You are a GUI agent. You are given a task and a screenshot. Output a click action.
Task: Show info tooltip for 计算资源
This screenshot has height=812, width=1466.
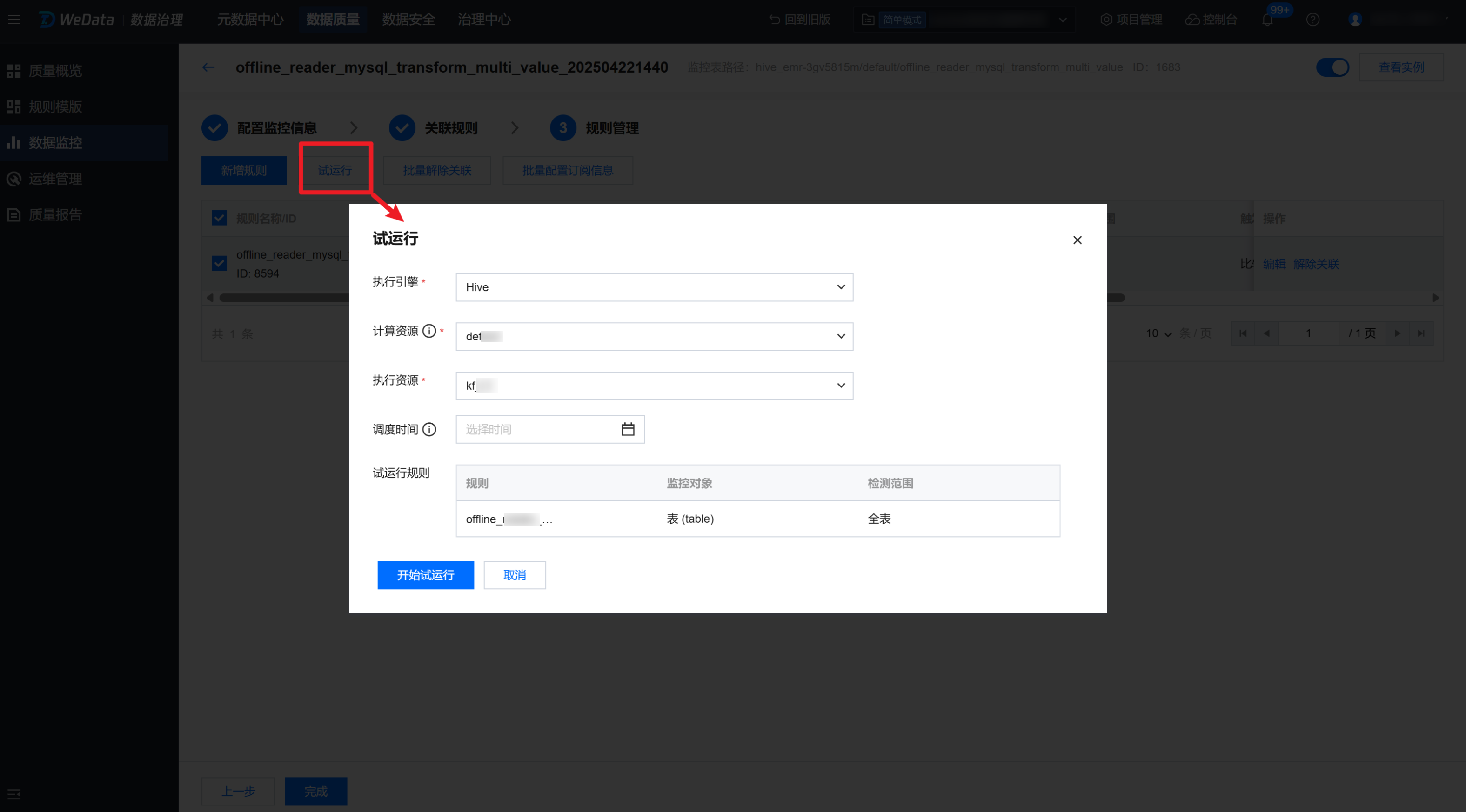click(x=430, y=331)
